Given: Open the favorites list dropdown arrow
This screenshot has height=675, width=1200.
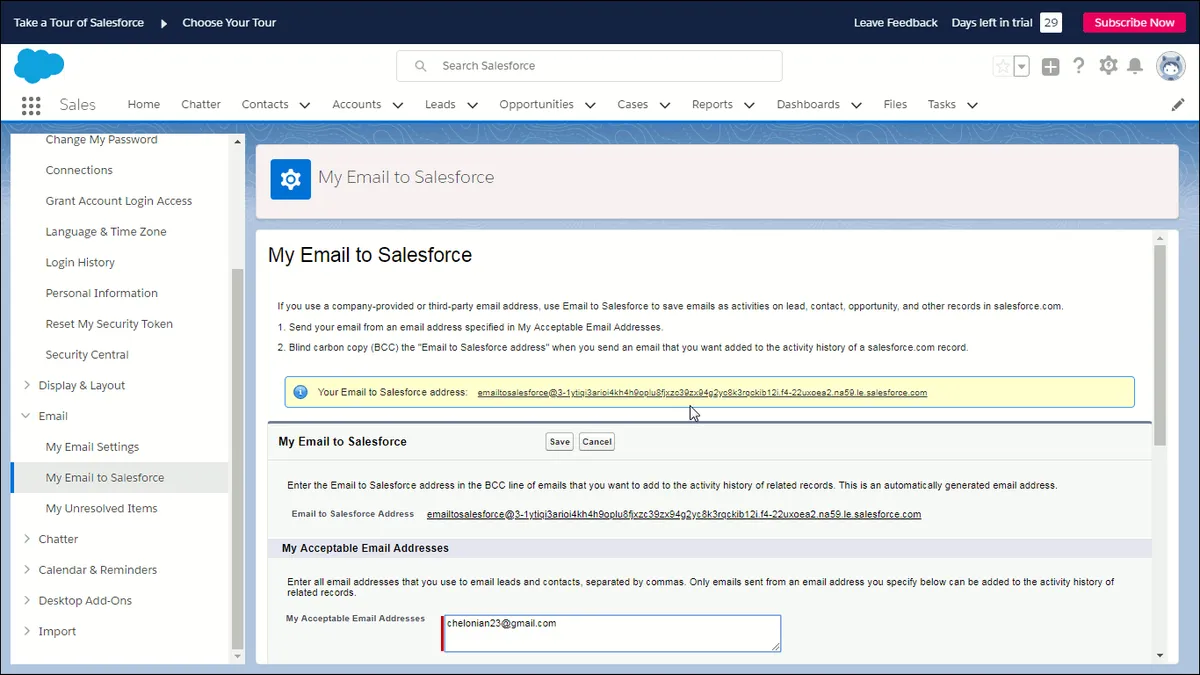Looking at the screenshot, I should click(1021, 66).
